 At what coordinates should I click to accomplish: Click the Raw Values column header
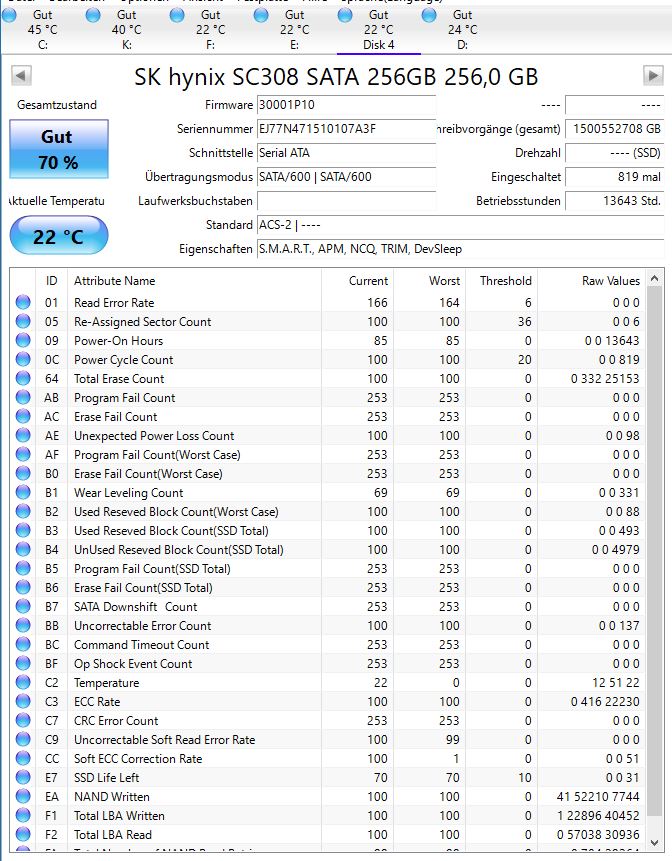[591, 281]
